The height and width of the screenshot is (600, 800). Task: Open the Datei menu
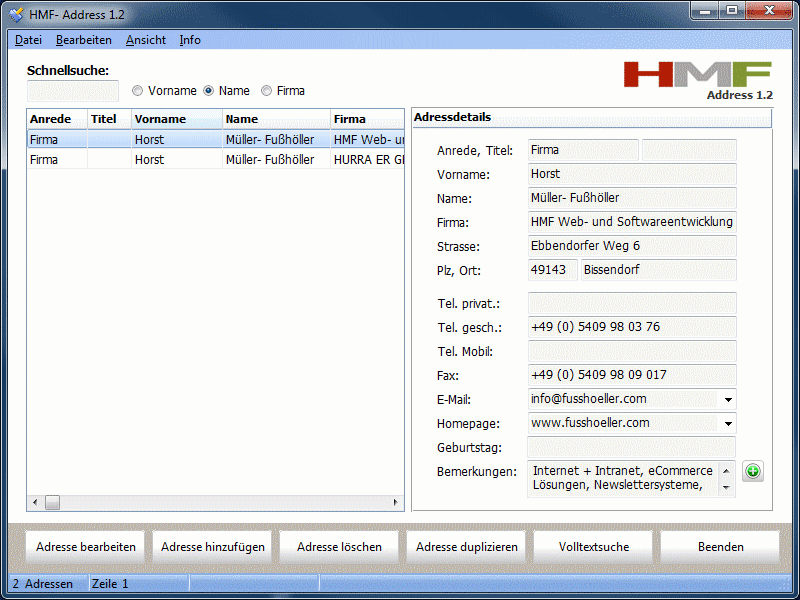28,40
